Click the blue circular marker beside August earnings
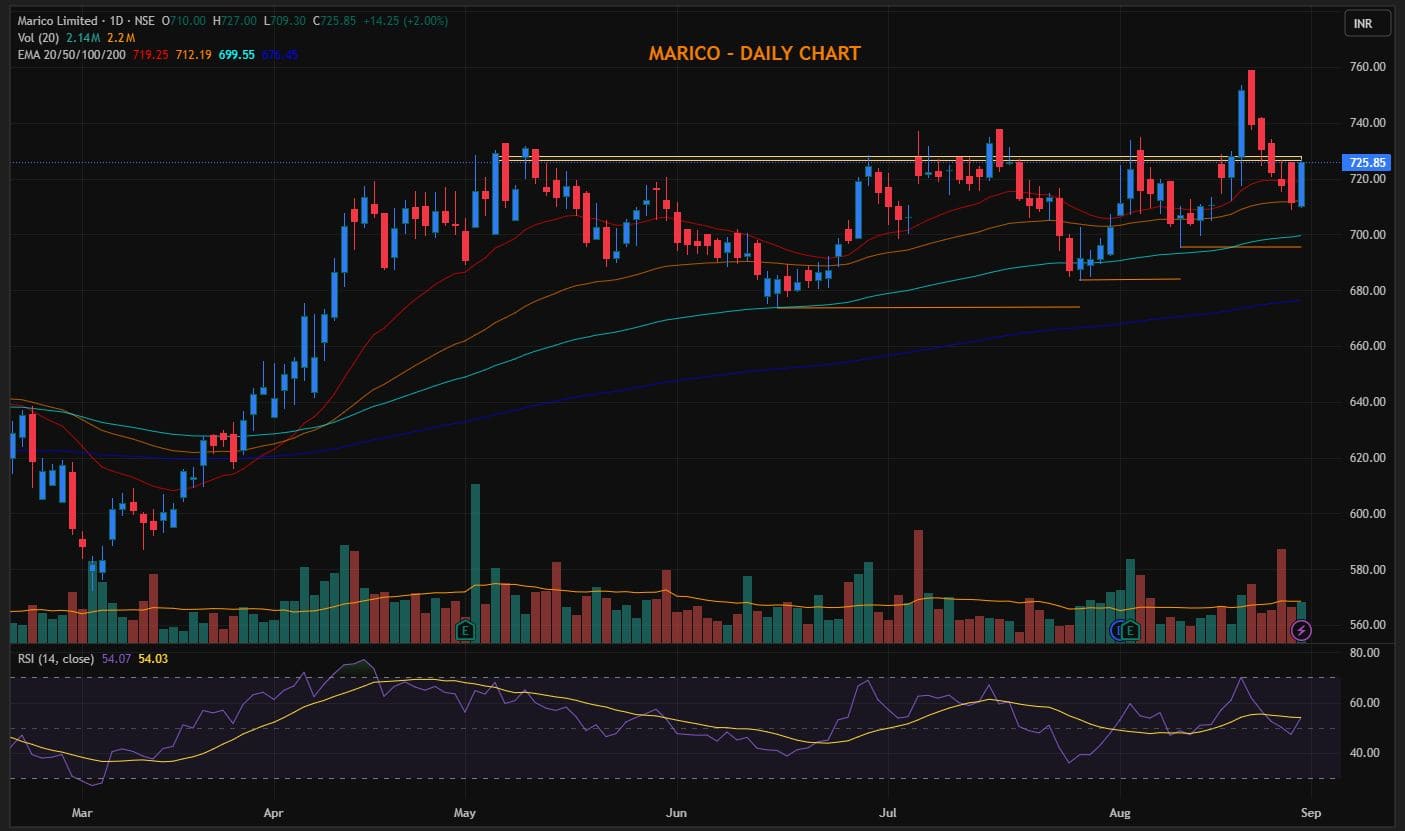 pos(1117,630)
